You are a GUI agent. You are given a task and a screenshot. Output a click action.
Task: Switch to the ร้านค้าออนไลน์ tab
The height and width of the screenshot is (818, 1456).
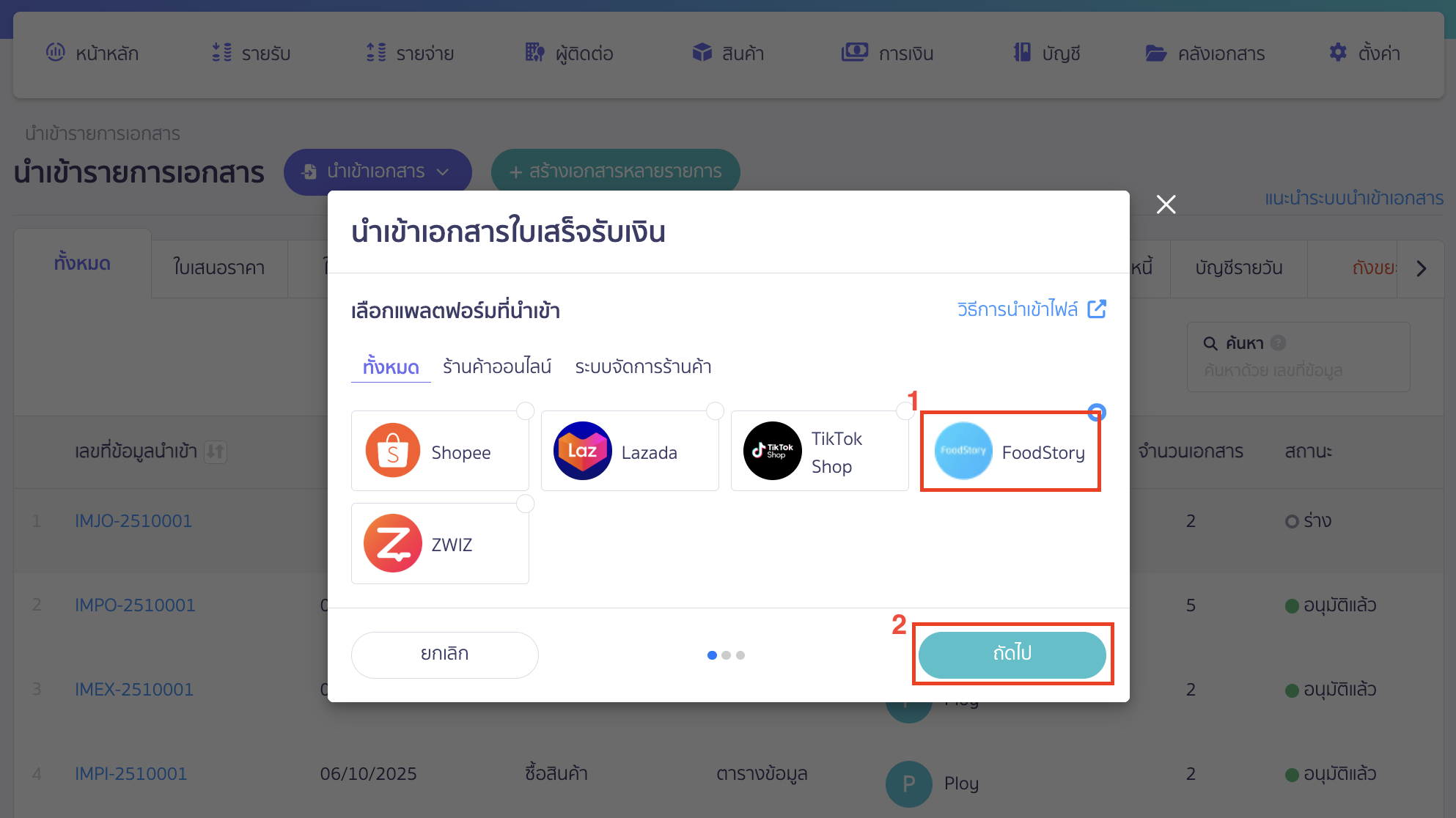[496, 366]
